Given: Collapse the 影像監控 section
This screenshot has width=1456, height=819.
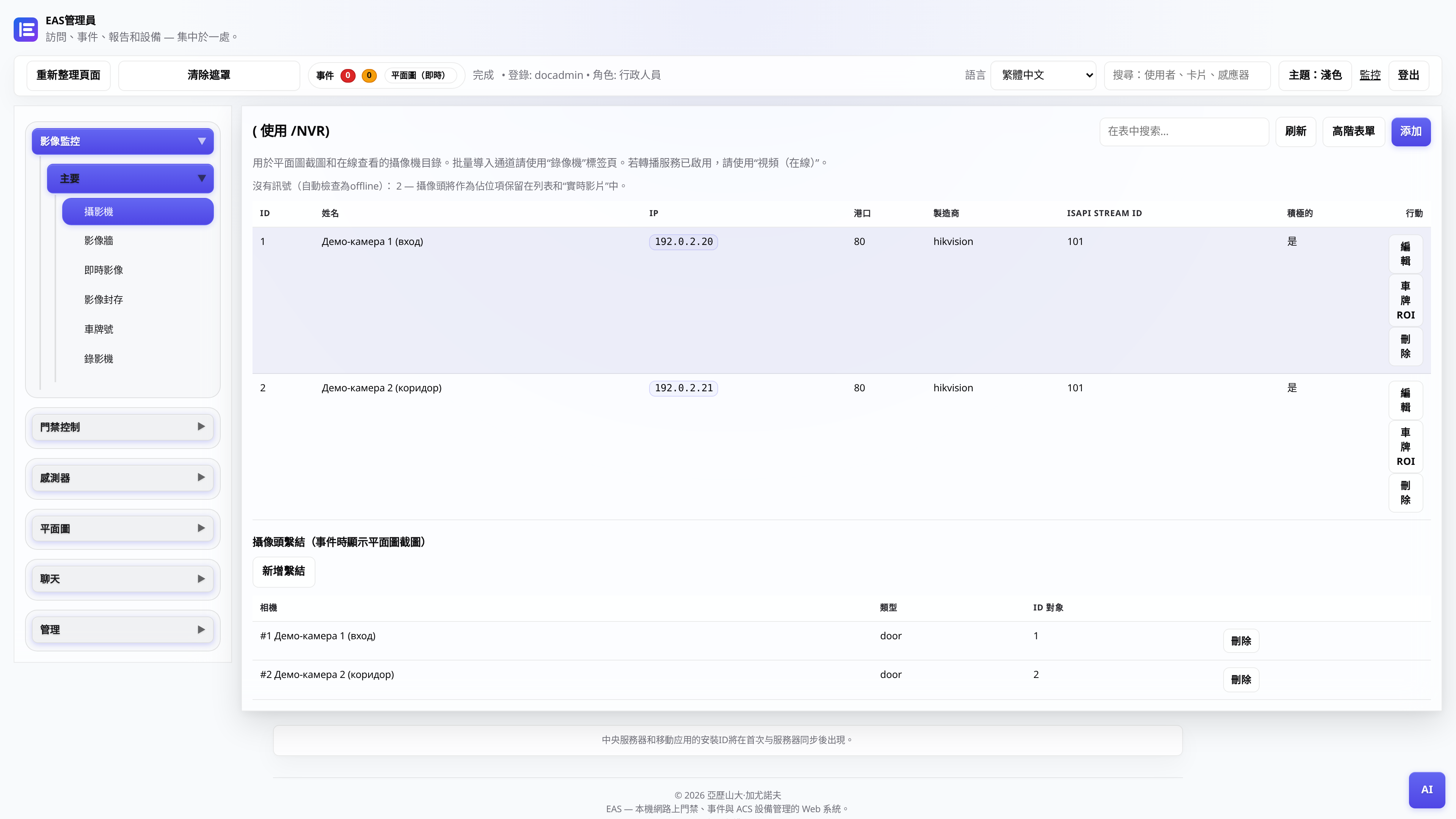Looking at the screenshot, I should coord(122,141).
